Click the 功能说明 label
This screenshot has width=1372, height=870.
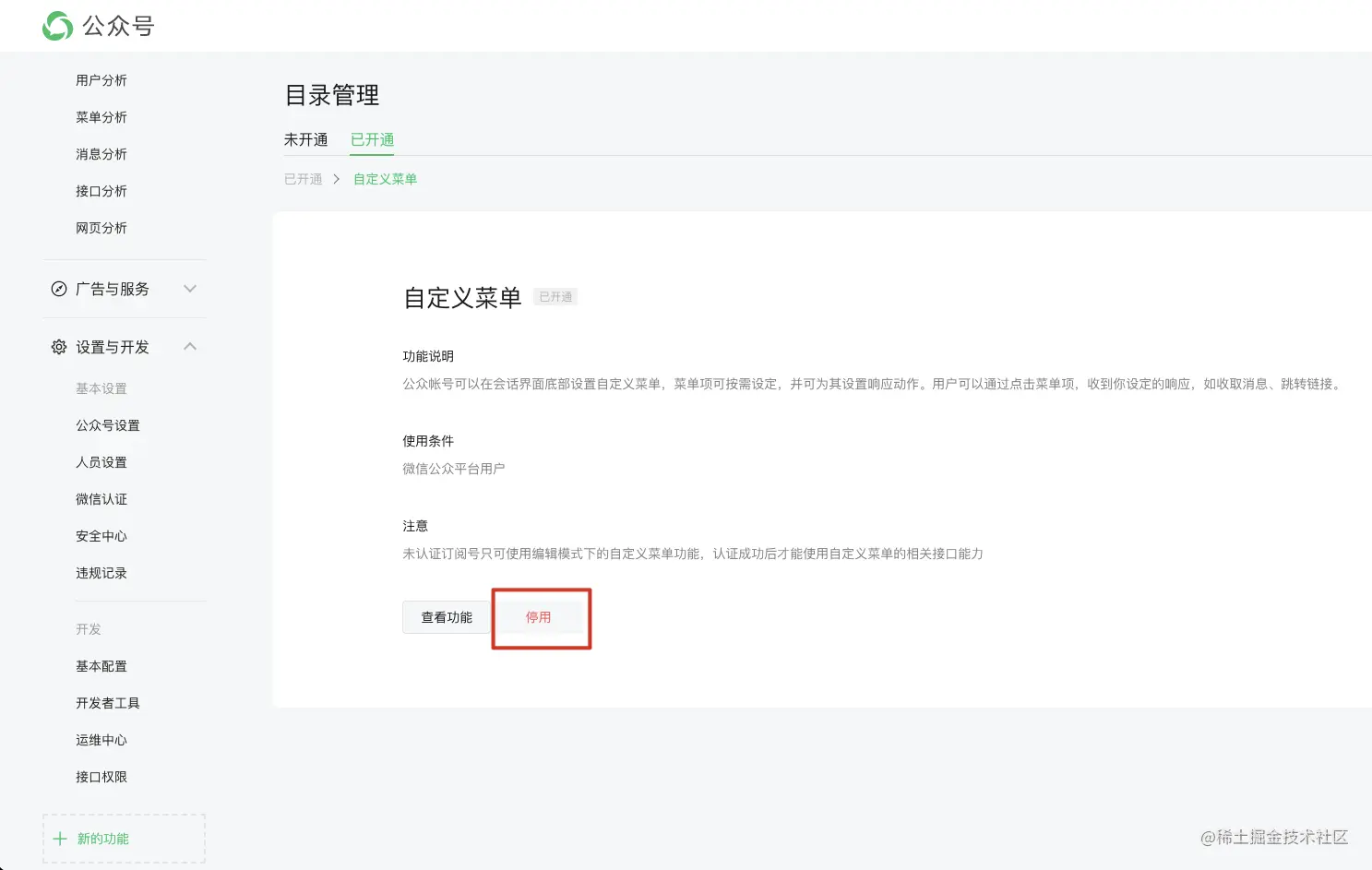pyautogui.click(x=428, y=356)
